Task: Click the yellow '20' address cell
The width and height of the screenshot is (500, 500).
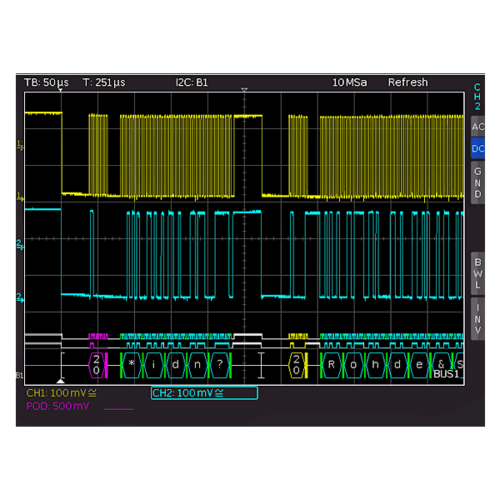Action: (x=296, y=365)
